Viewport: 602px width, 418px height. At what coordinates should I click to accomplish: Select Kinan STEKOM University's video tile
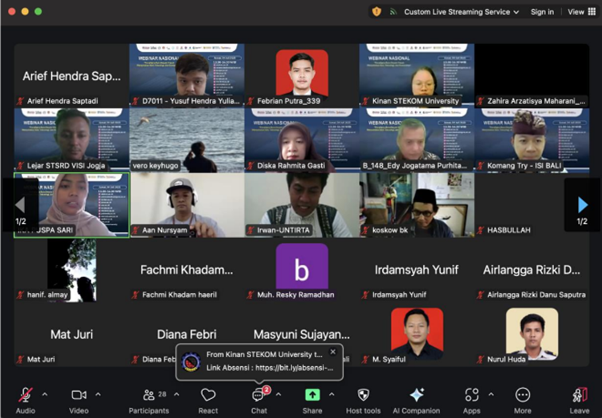pyautogui.click(x=417, y=75)
